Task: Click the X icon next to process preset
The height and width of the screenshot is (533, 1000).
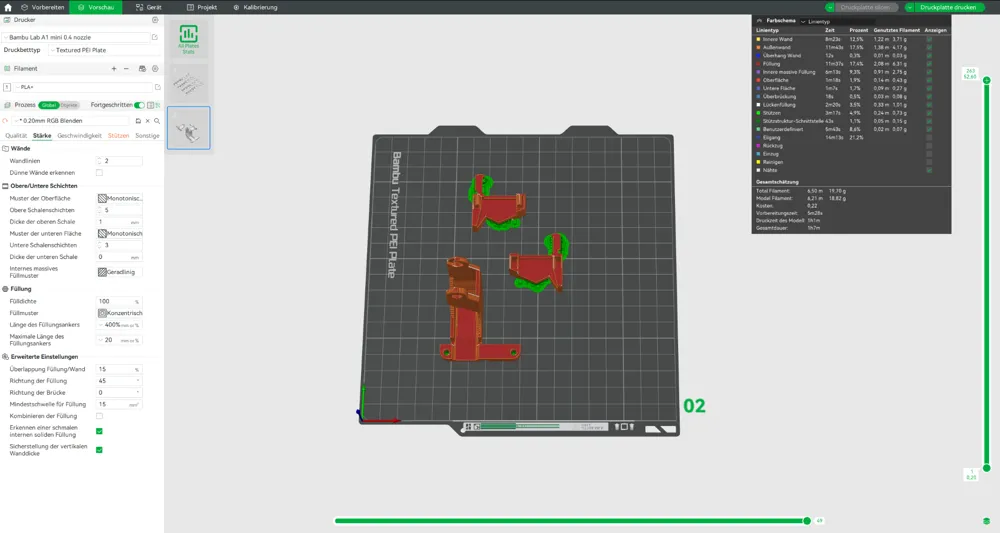Action: point(147,120)
